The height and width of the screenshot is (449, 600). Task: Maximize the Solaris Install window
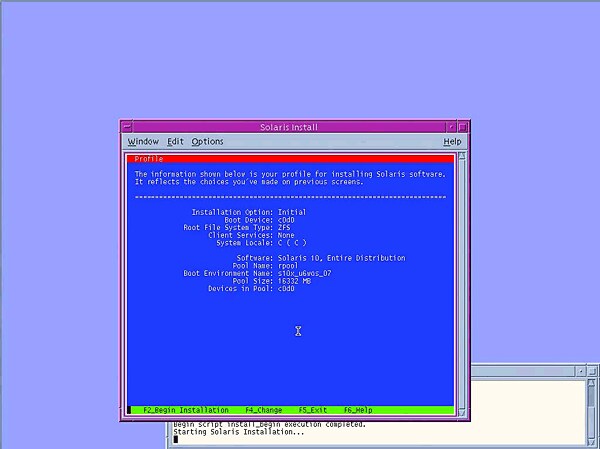(x=463, y=127)
